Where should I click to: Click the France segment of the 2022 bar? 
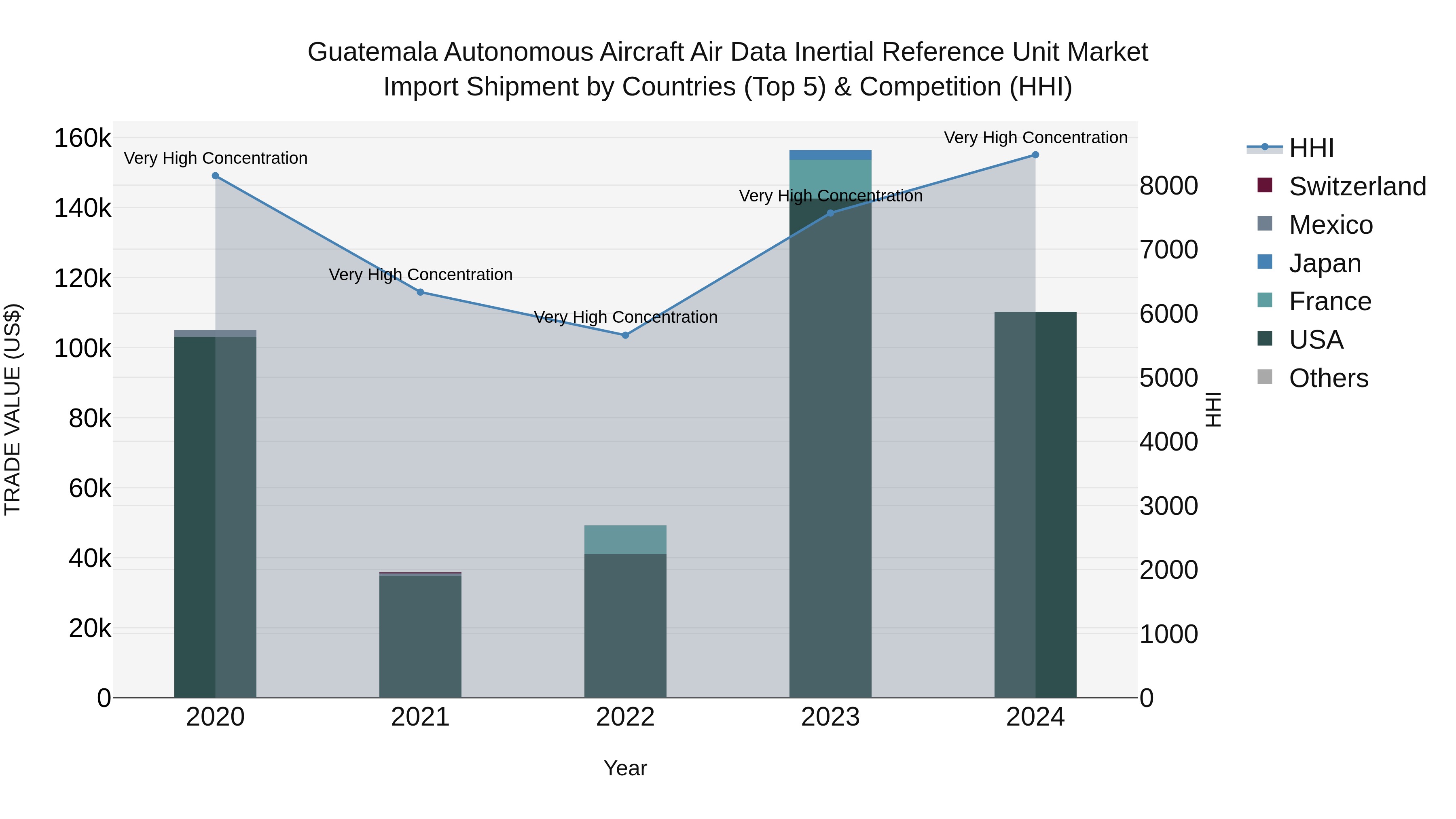coord(626,540)
